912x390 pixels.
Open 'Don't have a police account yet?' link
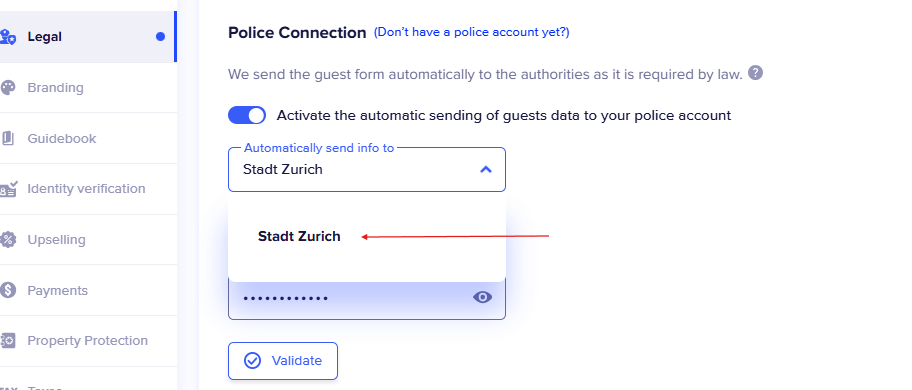coord(472,33)
